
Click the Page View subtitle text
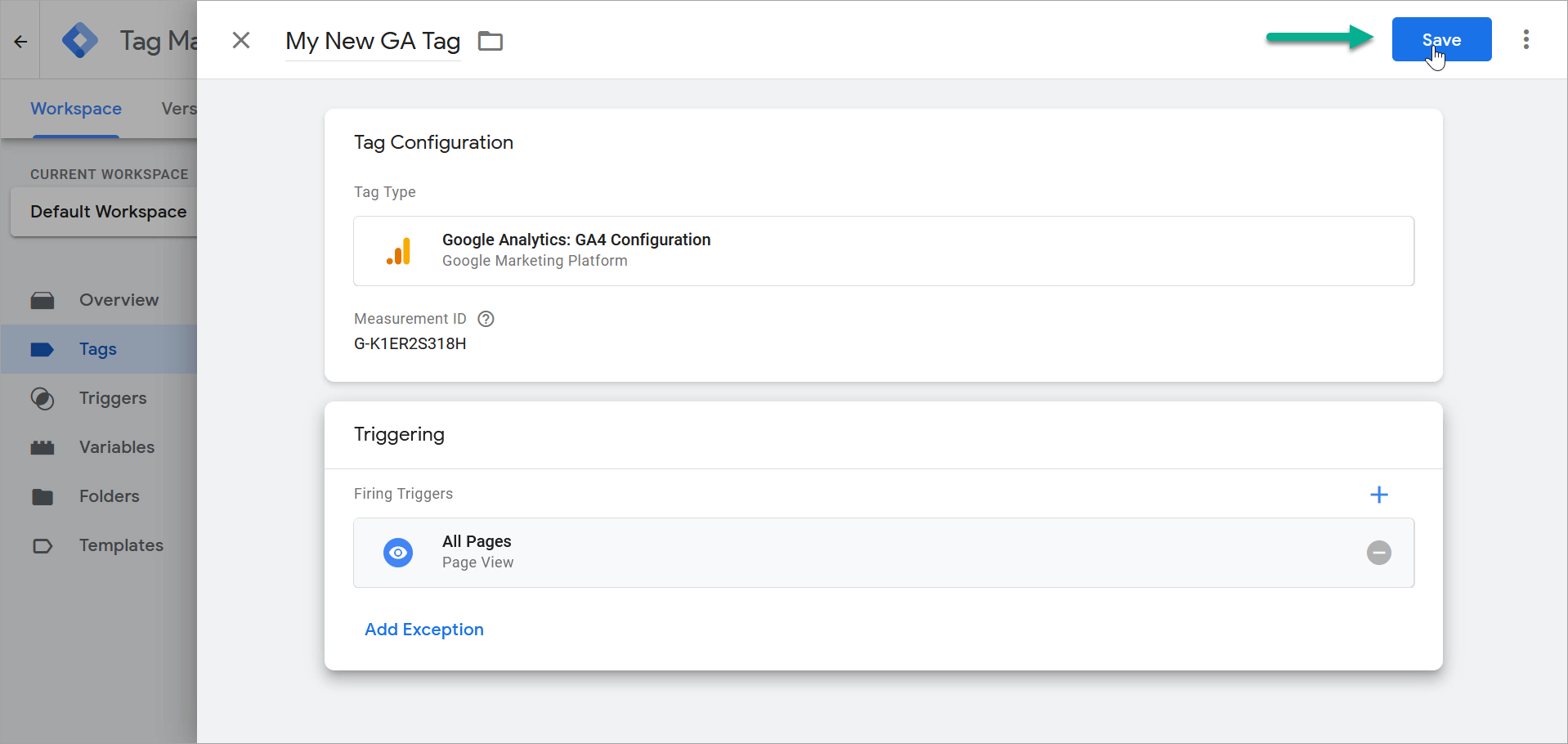[478, 562]
